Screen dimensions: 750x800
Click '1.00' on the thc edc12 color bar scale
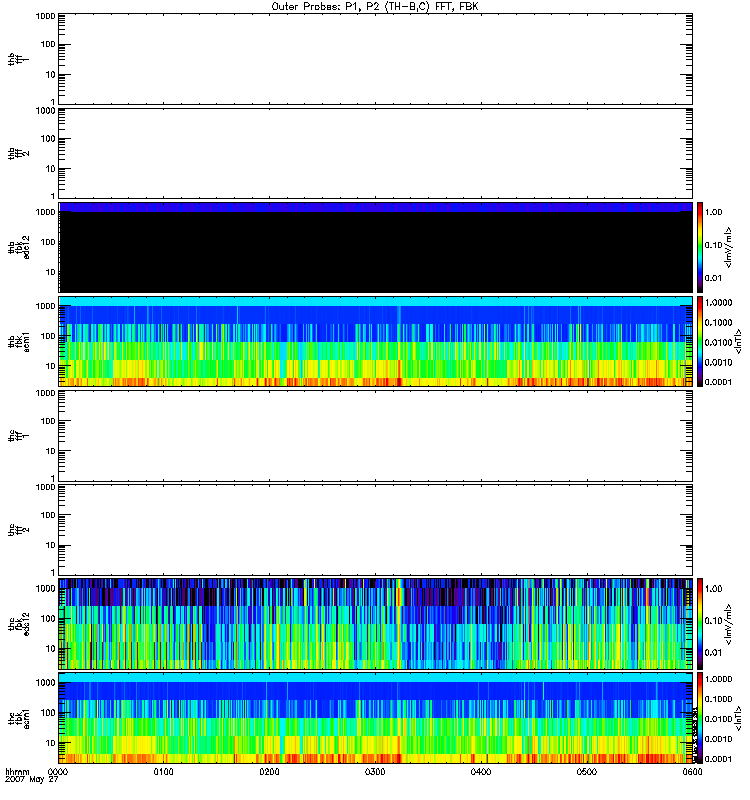pyautogui.click(x=714, y=589)
